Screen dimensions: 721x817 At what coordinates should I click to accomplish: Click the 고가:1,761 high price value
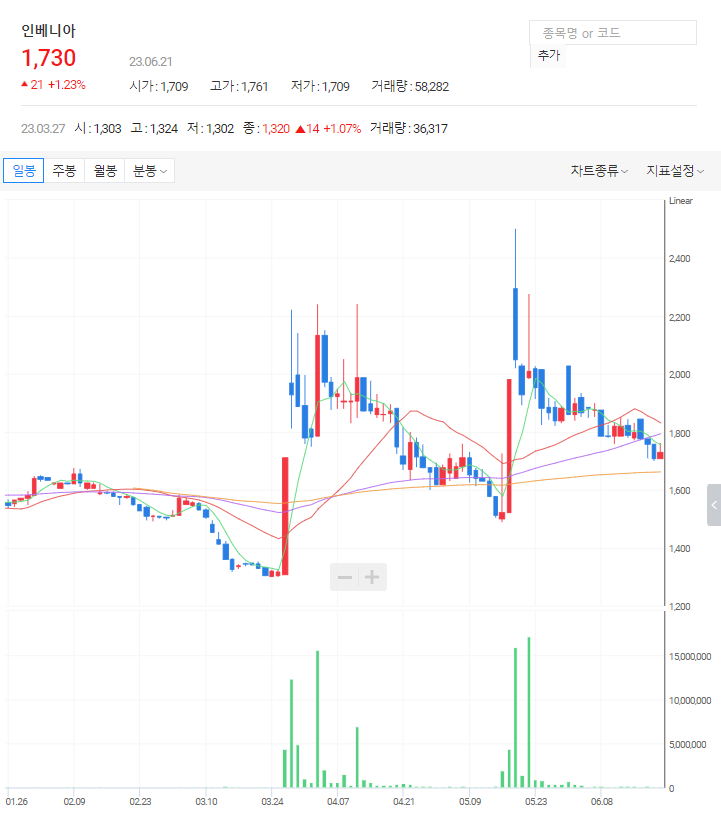pos(239,86)
